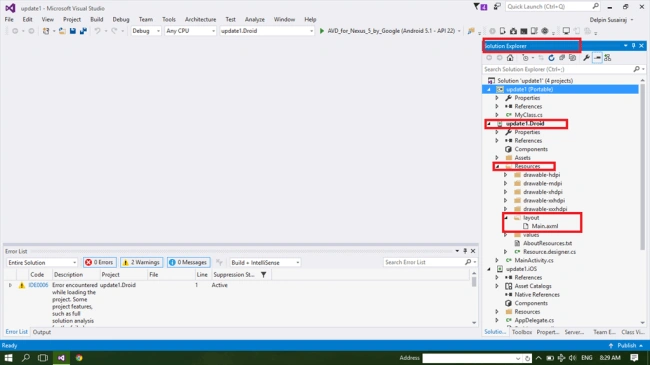Open Properties wrench icon in Solution Explorer
This screenshot has width=650, height=365.
click(586, 58)
